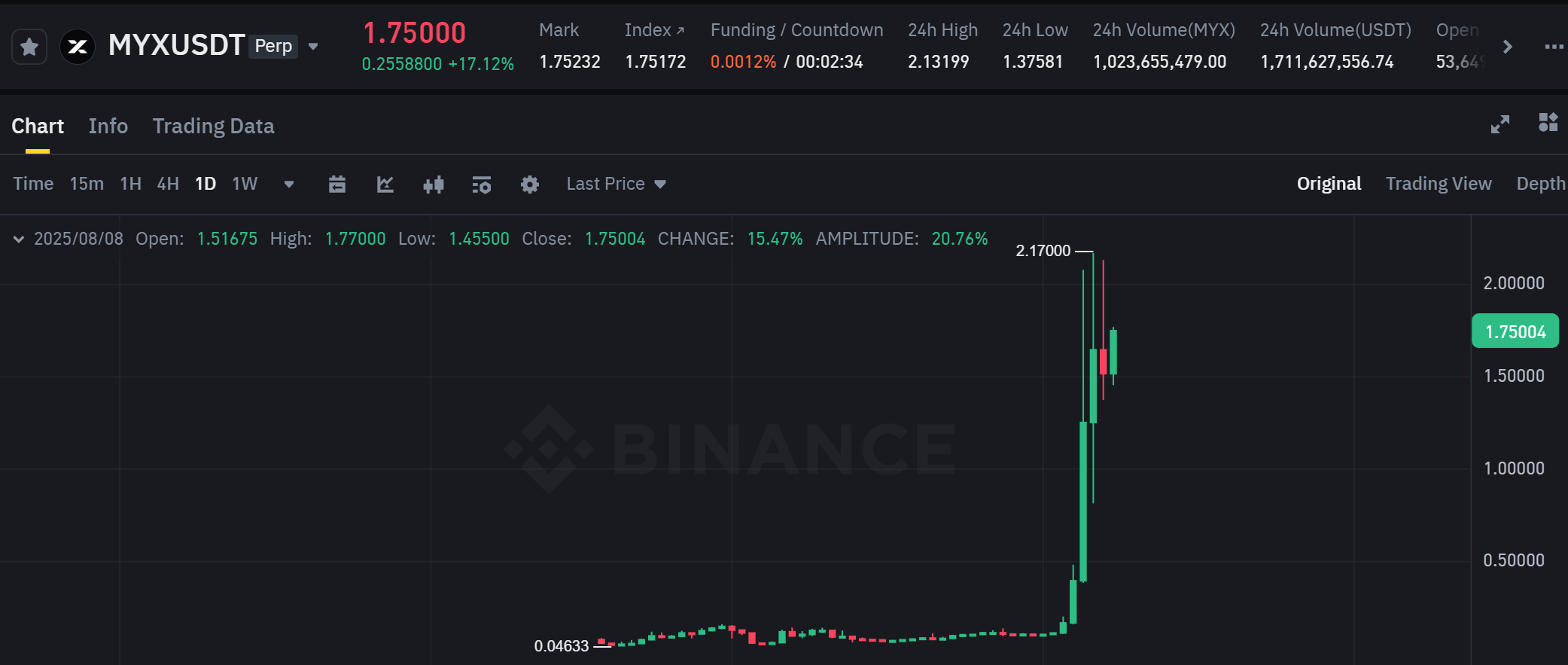Screen dimensions: 1568x665
Task: Select the 1W interval
Action: [245, 184]
